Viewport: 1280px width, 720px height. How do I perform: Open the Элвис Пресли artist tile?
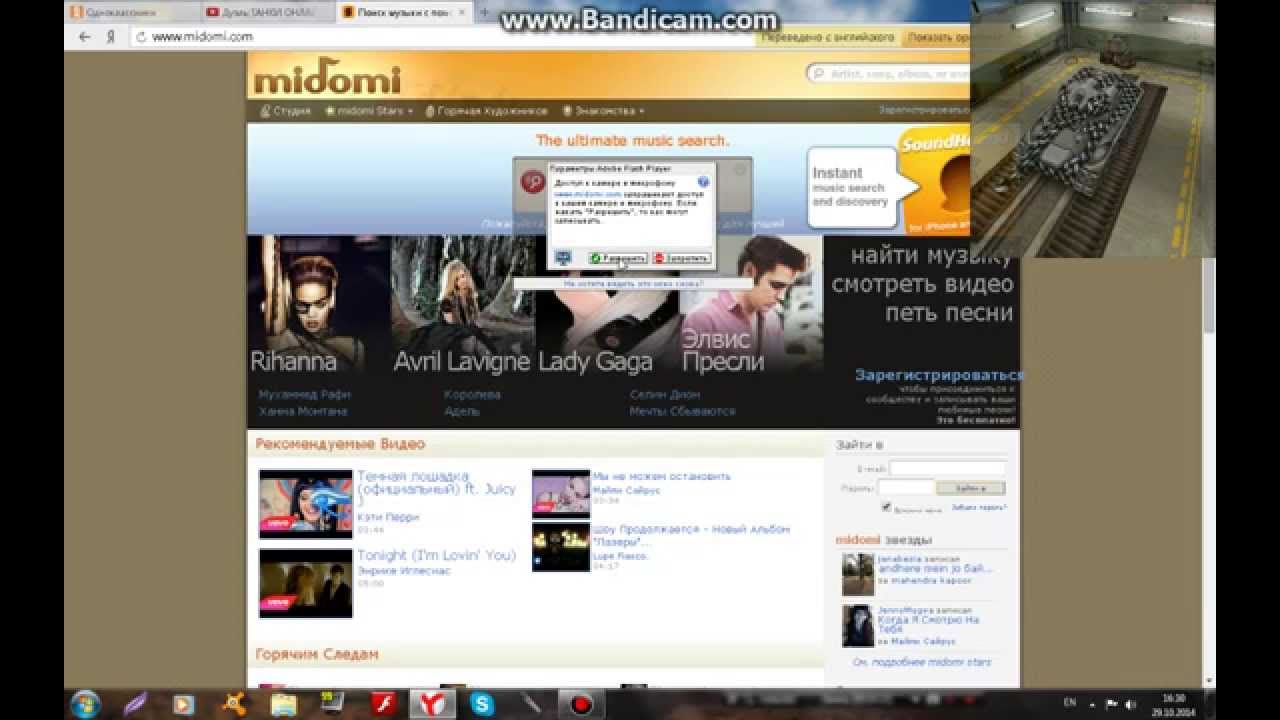(750, 305)
